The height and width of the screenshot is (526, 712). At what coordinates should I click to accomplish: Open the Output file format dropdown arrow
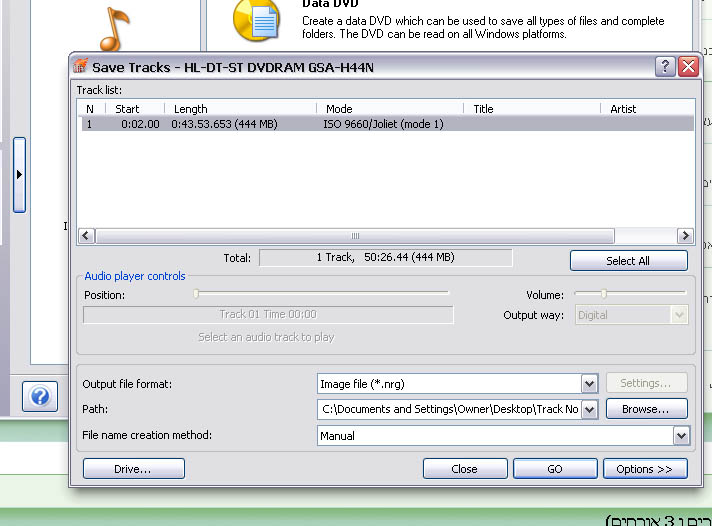589,384
